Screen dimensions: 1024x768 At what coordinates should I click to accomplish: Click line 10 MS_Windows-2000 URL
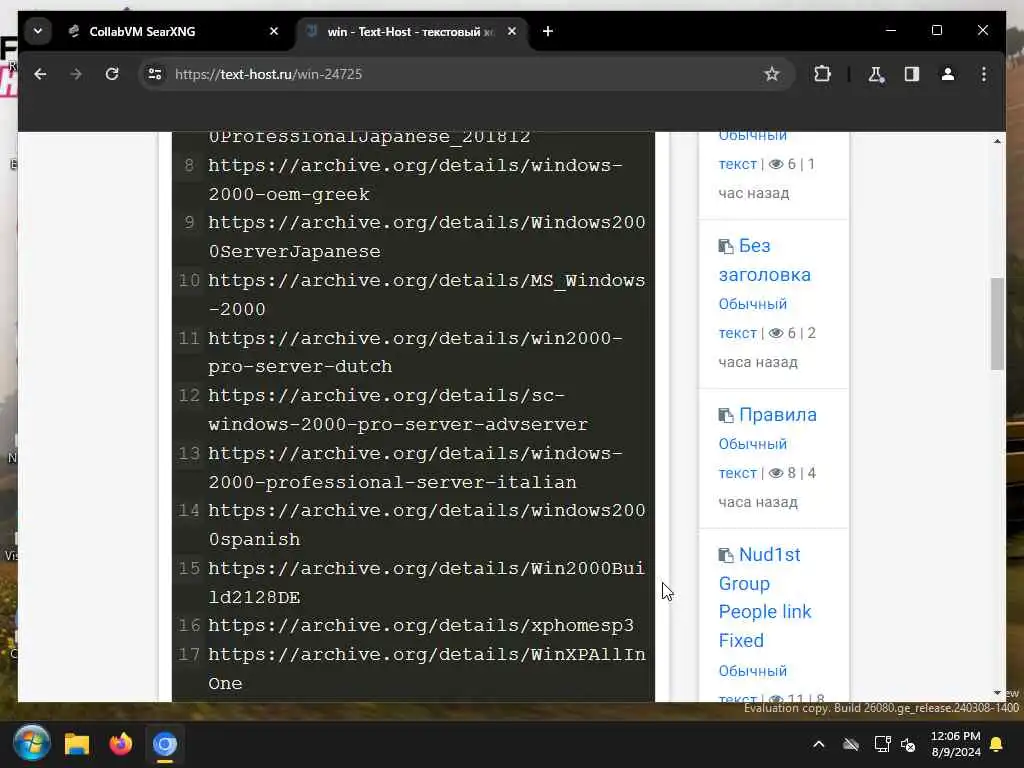click(426, 295)
